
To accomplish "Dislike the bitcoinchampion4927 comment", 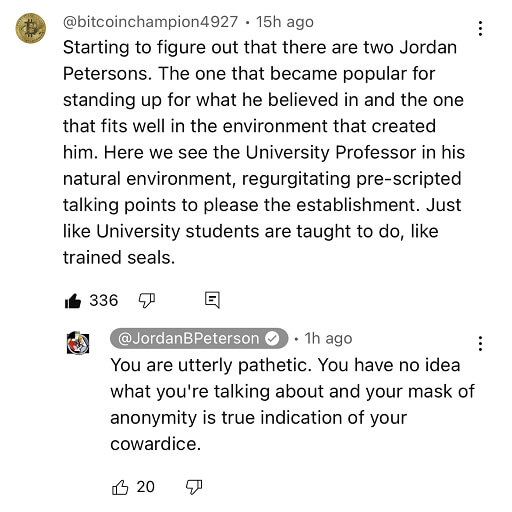I will [x=147, y=301].
